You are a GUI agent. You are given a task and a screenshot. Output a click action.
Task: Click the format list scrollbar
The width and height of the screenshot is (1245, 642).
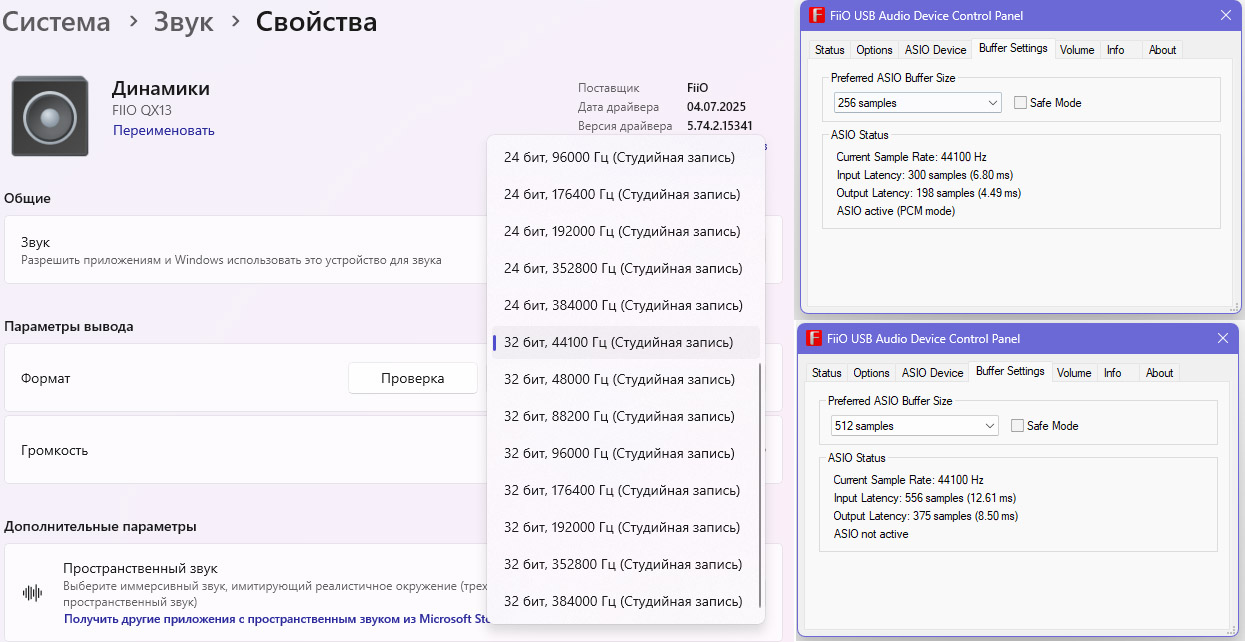click(761, 485)
